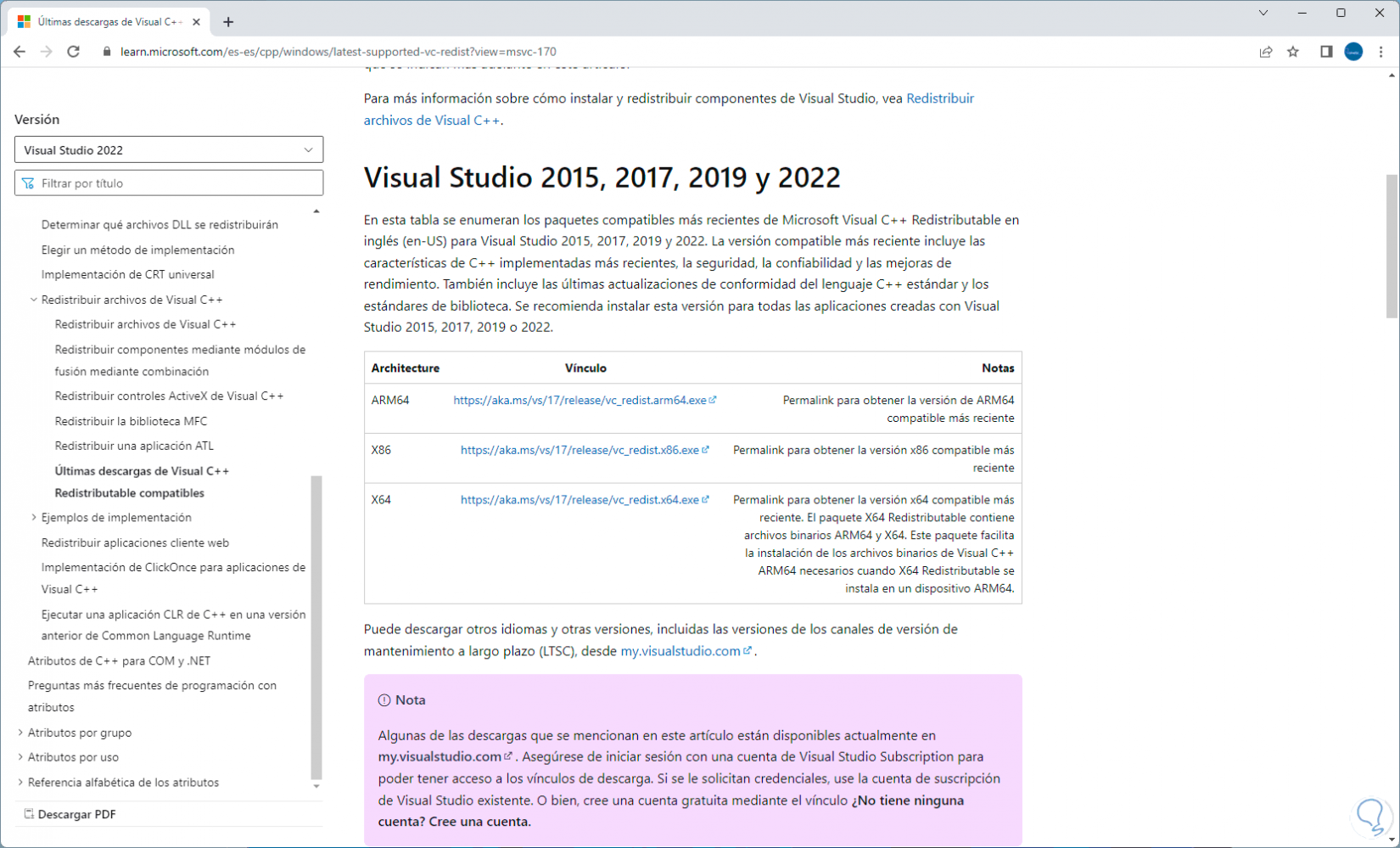Open 'Elegir un método de implementación'
Image resolution: width=1400 pixels, height=848 pixels.
pyautogui.click(x=137, y=250)
